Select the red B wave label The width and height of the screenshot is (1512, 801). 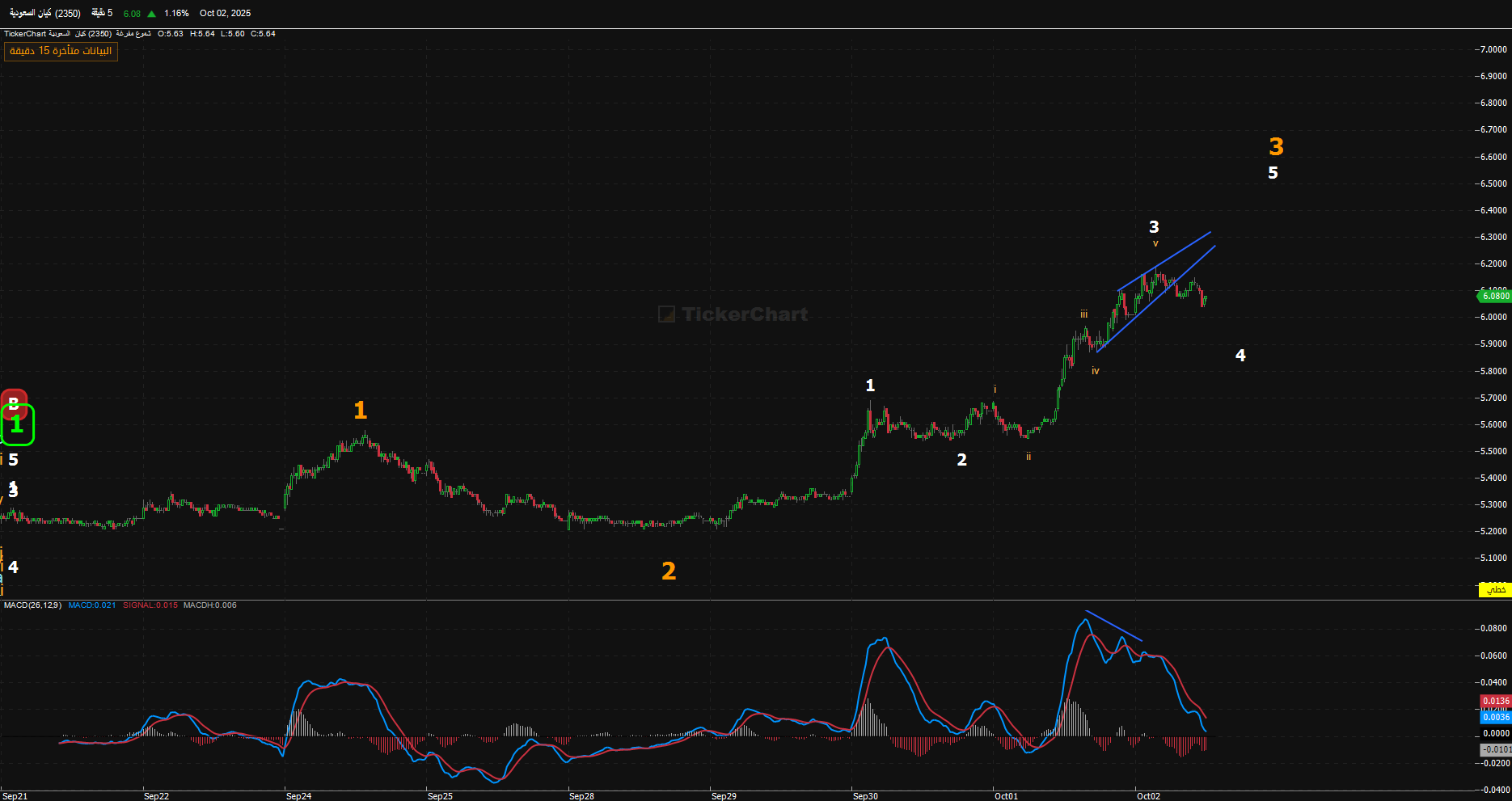(13, 402)
